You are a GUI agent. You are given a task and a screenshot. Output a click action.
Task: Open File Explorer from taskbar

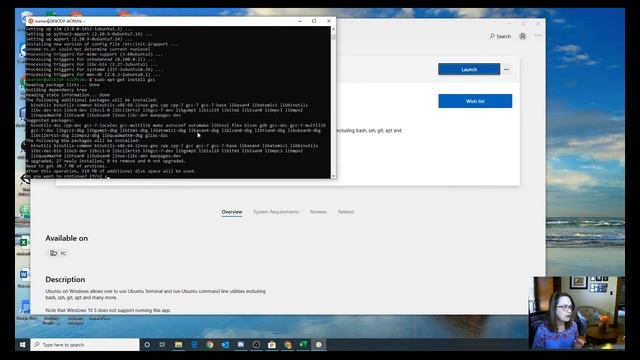pos(178,345)
